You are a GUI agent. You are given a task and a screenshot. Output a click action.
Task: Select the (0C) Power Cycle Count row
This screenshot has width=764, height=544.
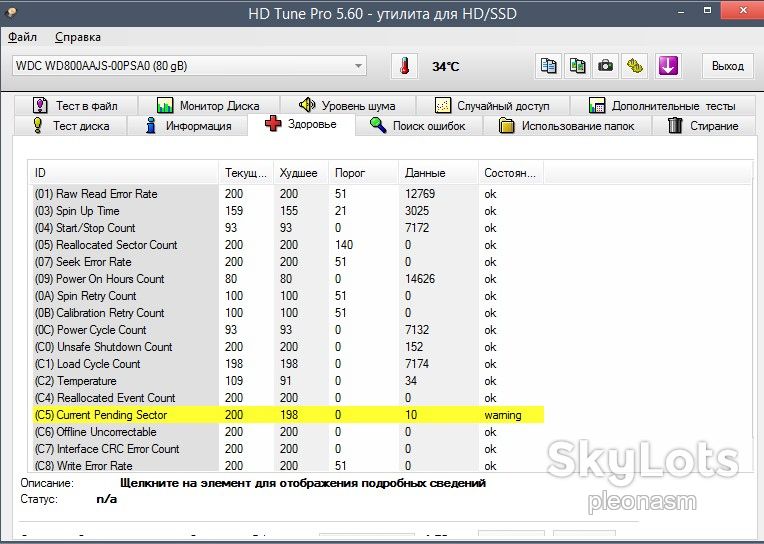[x=288, y=330]
